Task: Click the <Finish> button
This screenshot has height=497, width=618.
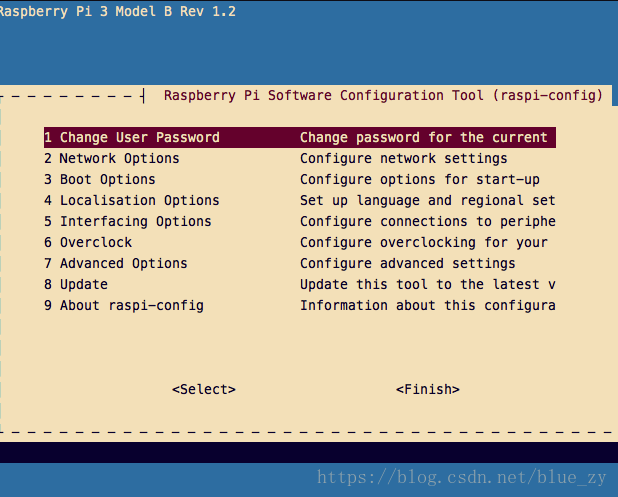Action: pos(428,389)
